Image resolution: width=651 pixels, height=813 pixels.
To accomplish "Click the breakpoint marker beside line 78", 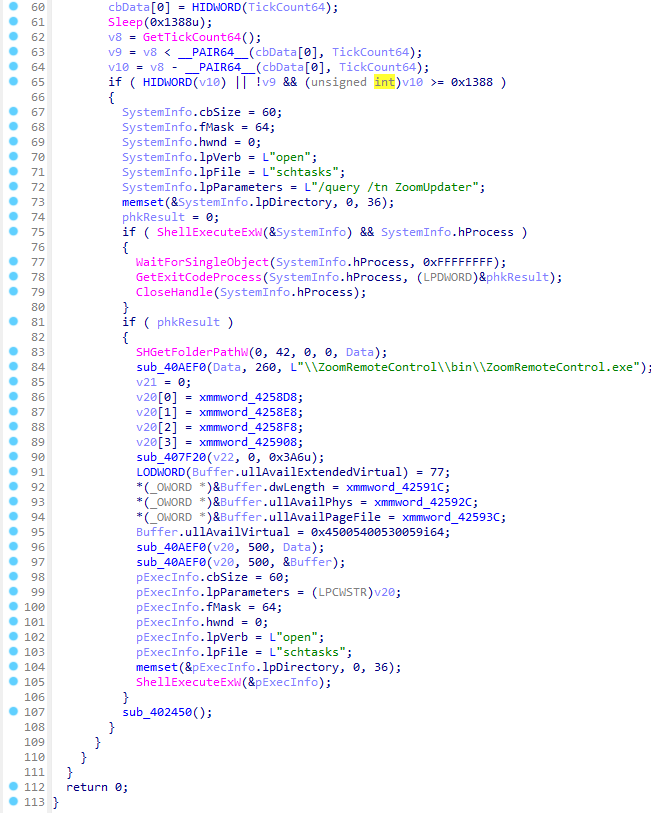I will tap(10, 277).
